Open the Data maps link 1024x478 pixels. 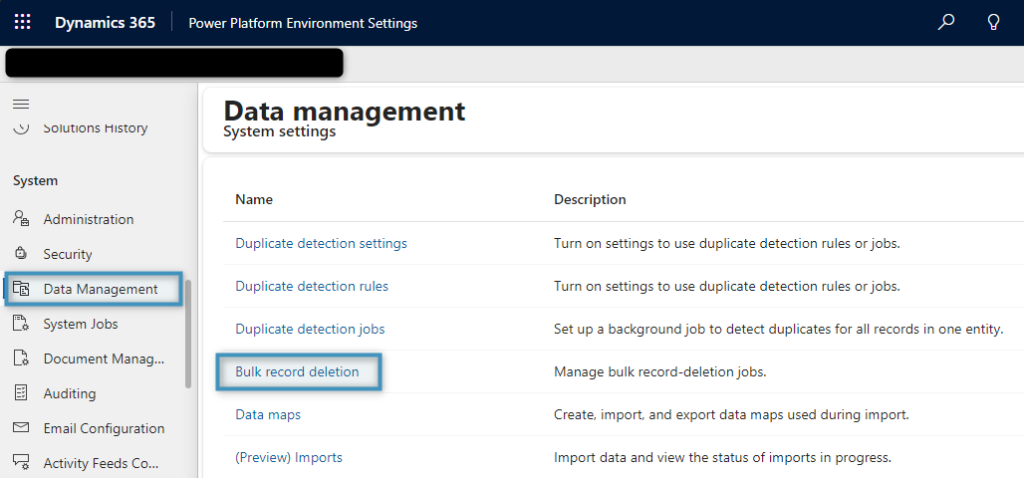pyautogui.click(x=268, y=415)
